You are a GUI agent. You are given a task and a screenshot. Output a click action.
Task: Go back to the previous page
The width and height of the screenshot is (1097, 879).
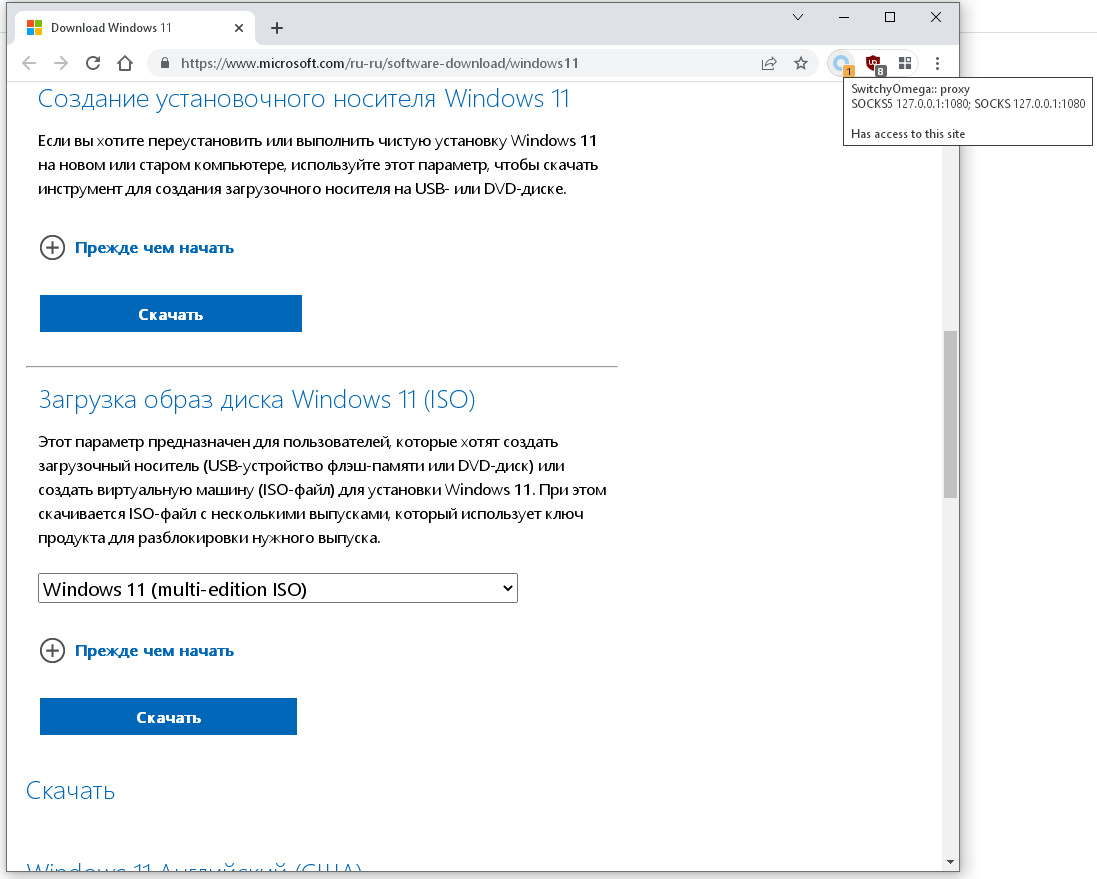(x=29, y=64)
